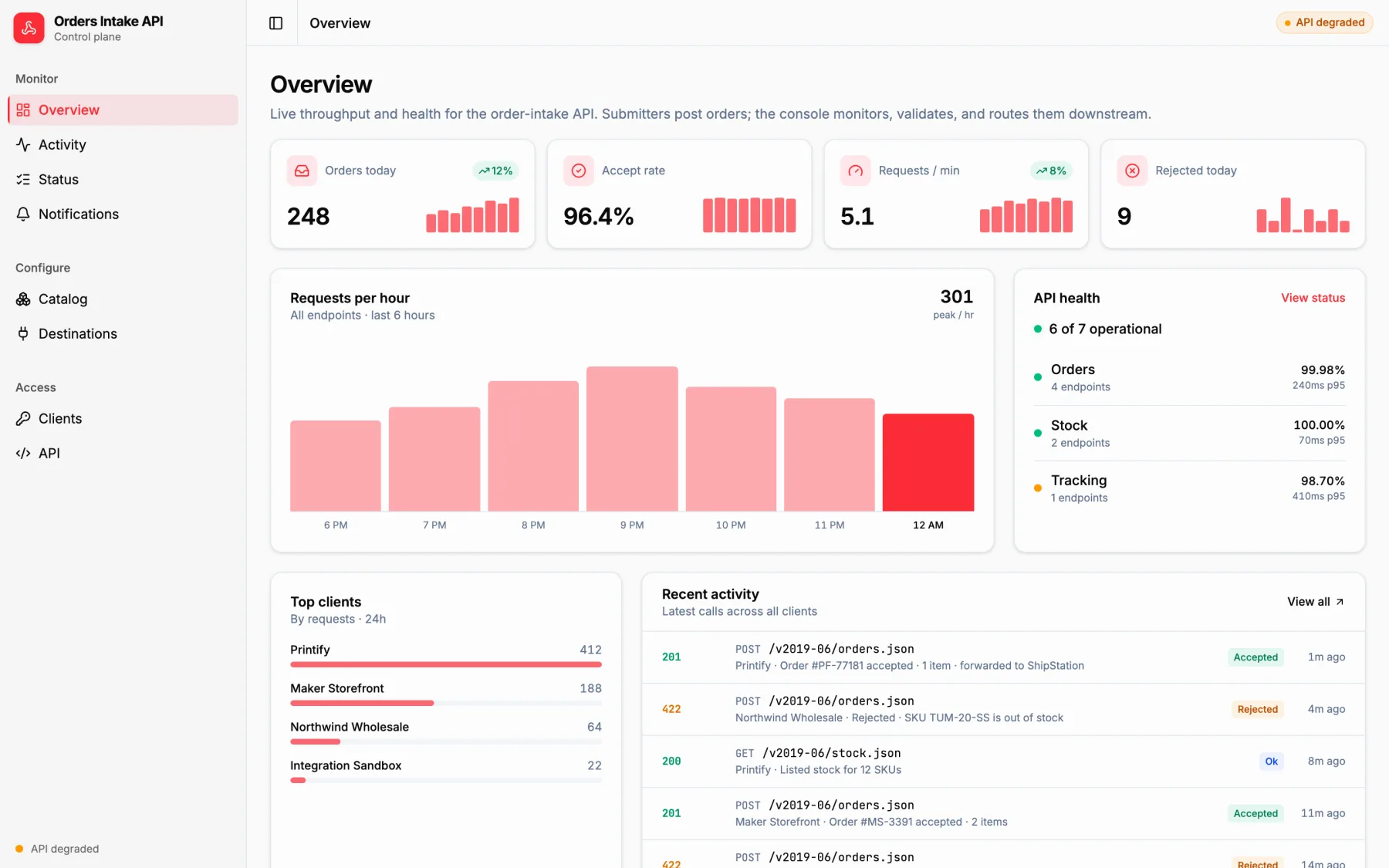The image size is (1389, 868).
Task: Open the Destinations section
Action: pos(123,334)
